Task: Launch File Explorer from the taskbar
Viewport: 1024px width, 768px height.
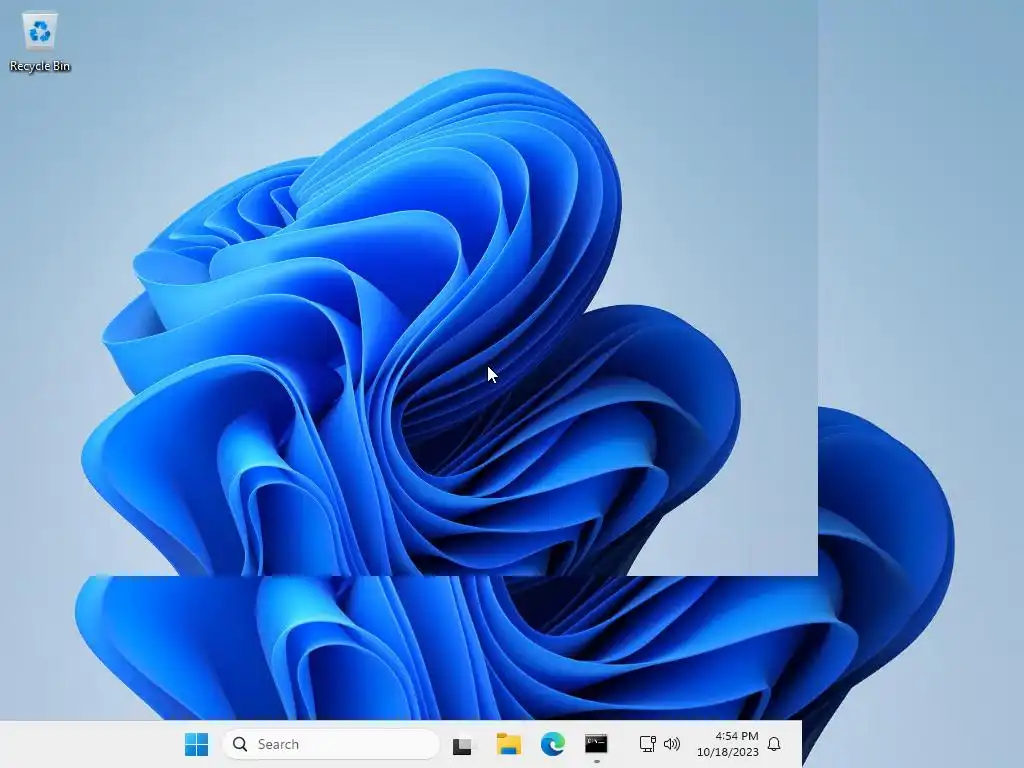Action: pos(509,744)
